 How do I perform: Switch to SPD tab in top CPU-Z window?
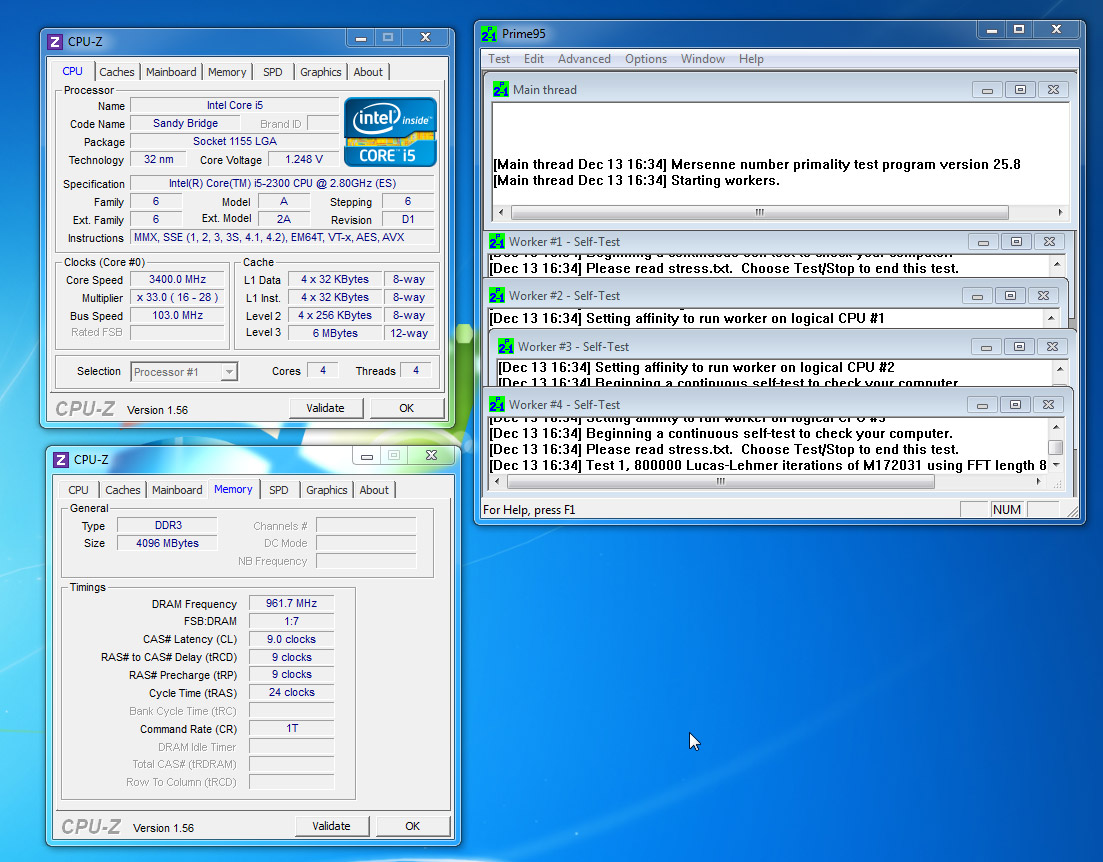273,72
